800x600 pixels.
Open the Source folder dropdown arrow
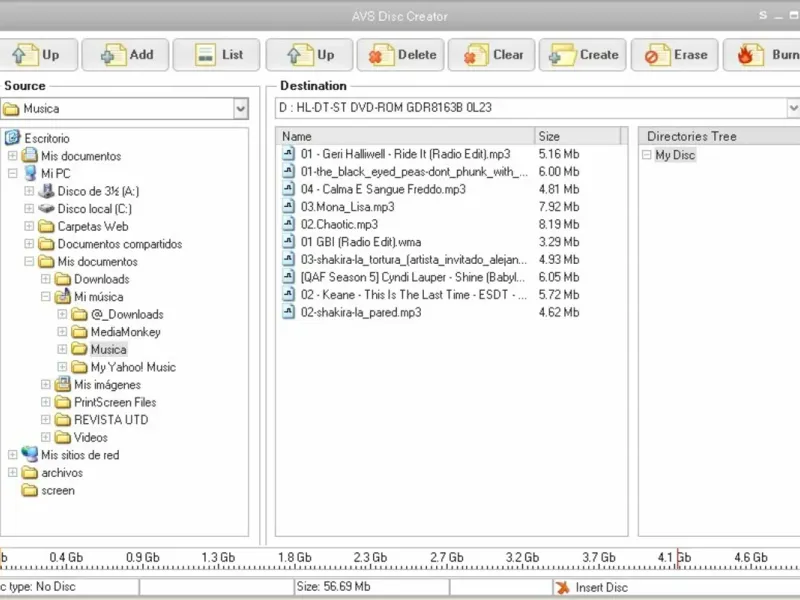pyautogui.click(x=240, y=109)
